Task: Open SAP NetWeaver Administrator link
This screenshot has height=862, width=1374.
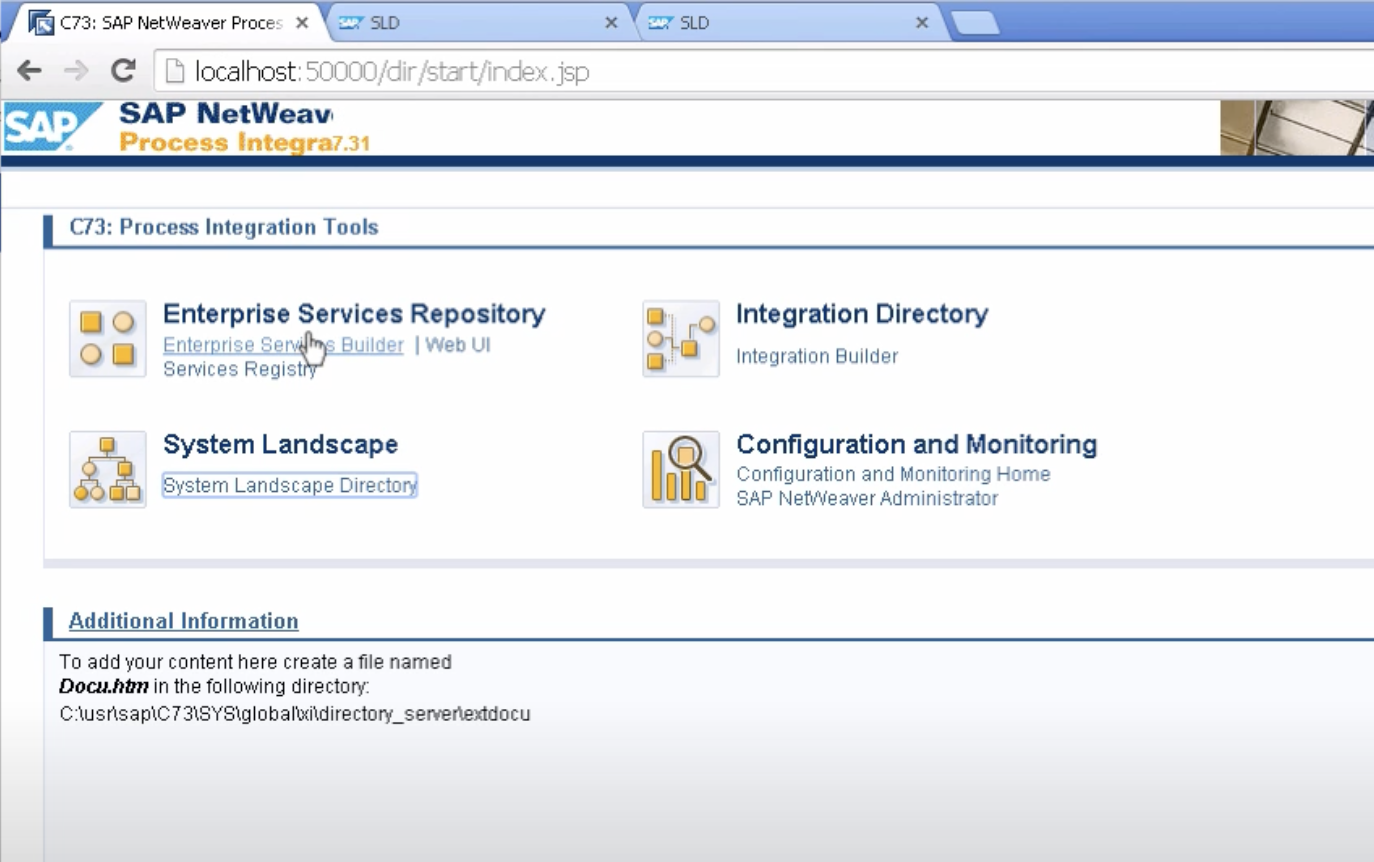Action: click(867, 498)
